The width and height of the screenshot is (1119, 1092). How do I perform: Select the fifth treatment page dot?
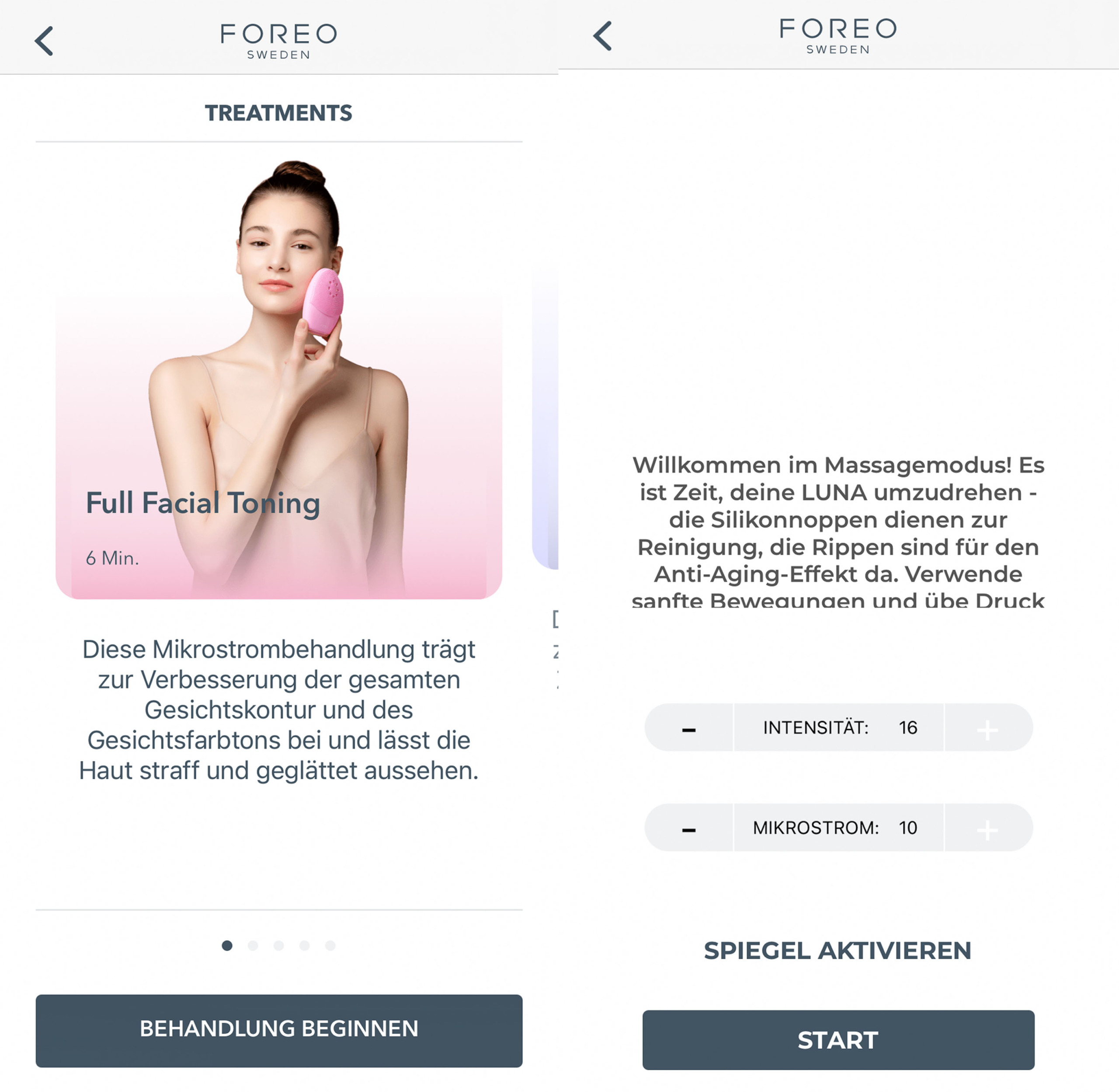pos(330,945)
